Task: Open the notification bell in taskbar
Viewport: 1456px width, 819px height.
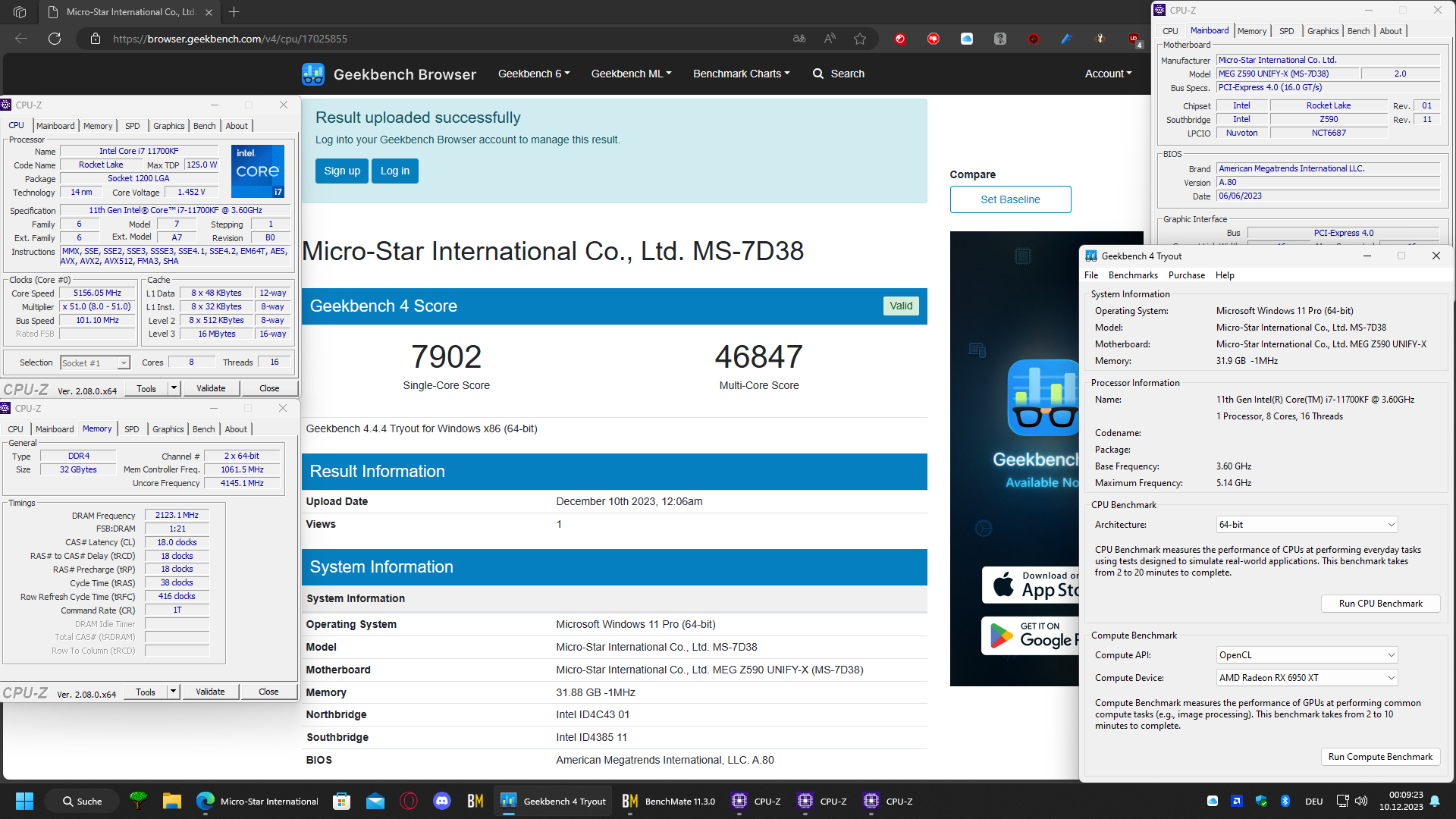Action: coord(1435,801)
